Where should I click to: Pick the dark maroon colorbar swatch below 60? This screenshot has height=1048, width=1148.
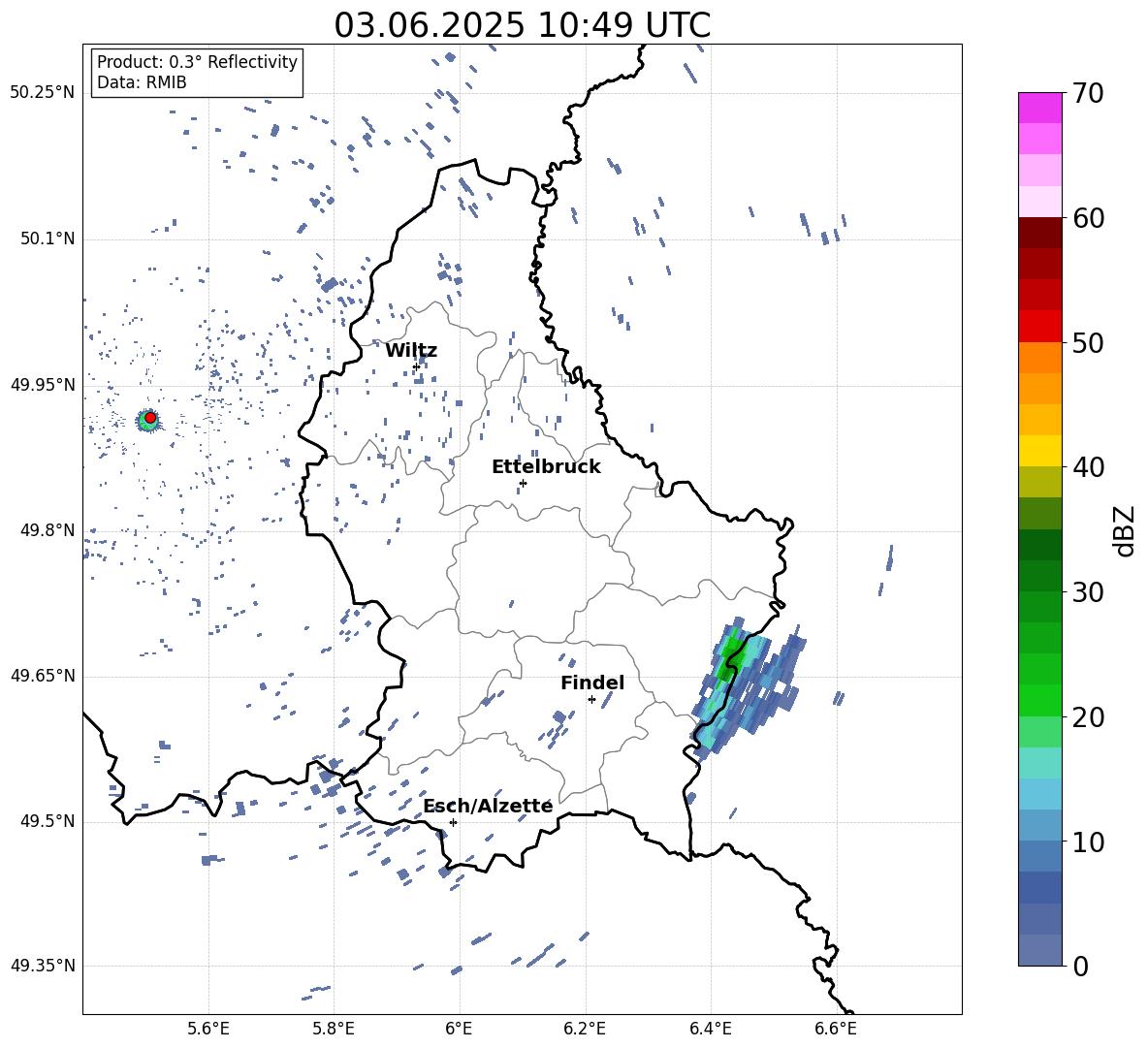point(1039,233)
